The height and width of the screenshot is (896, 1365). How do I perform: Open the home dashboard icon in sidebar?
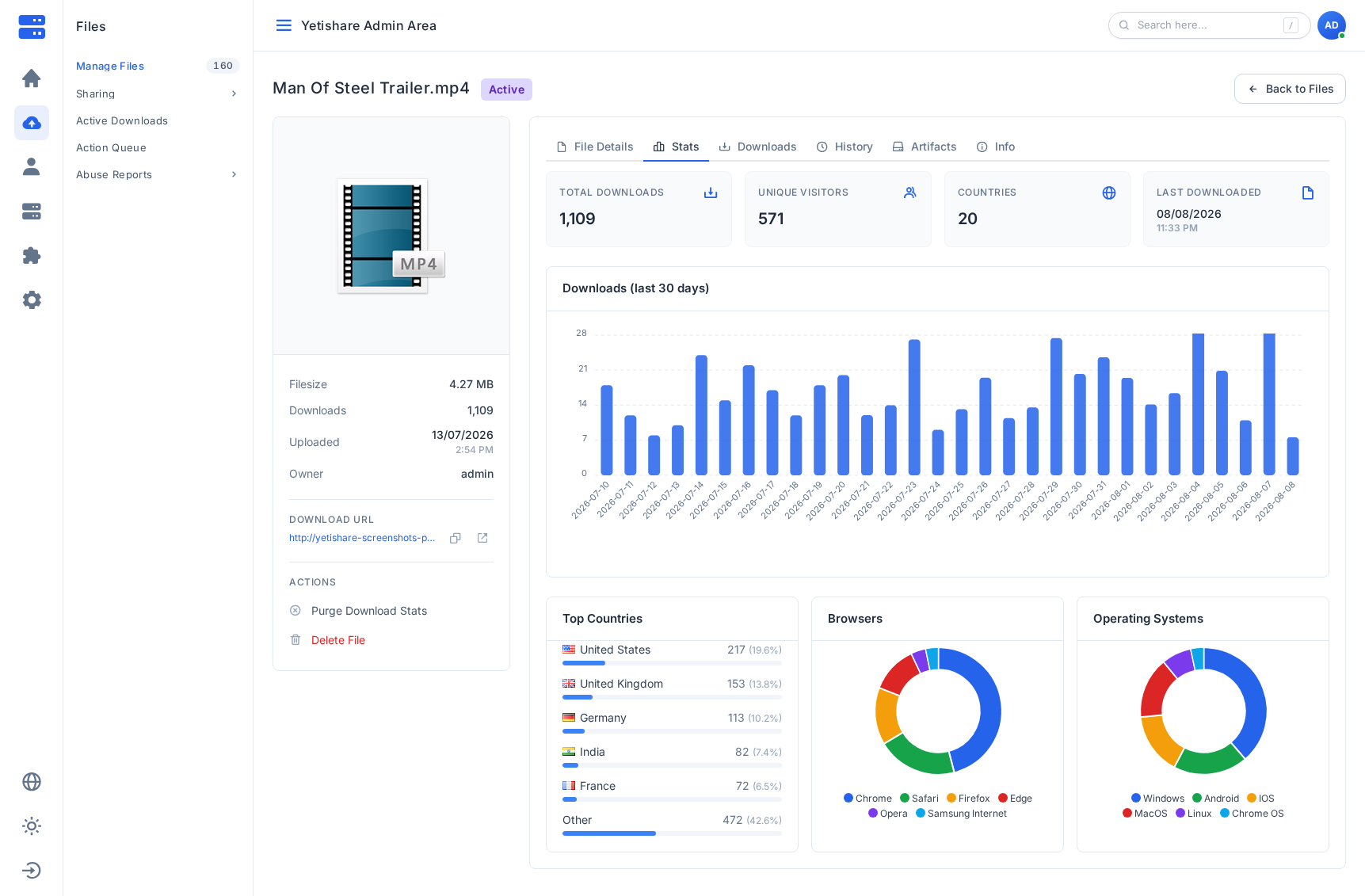click(32, 78)
